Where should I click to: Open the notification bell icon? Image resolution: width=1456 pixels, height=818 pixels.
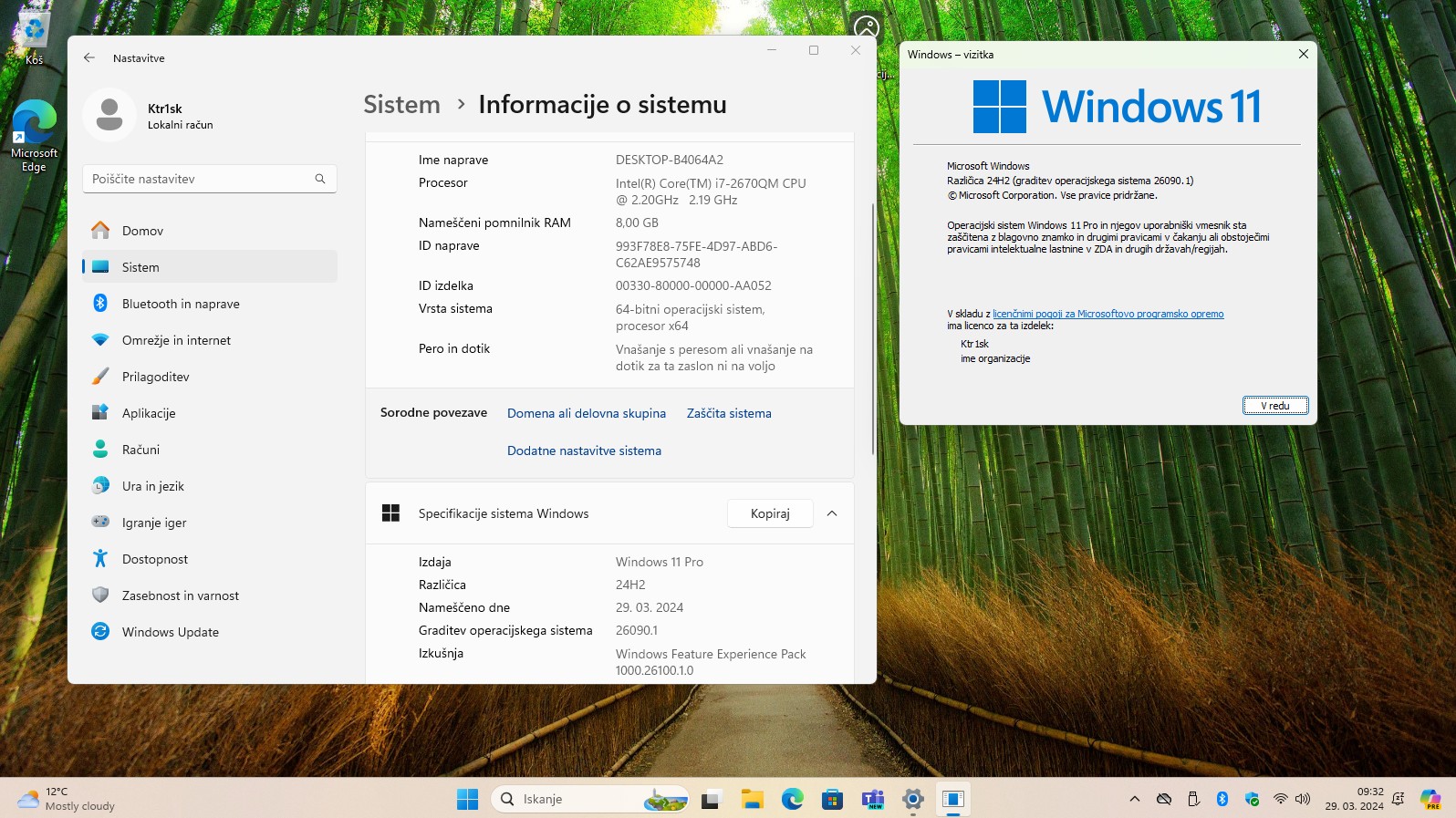coord(1398,799)
